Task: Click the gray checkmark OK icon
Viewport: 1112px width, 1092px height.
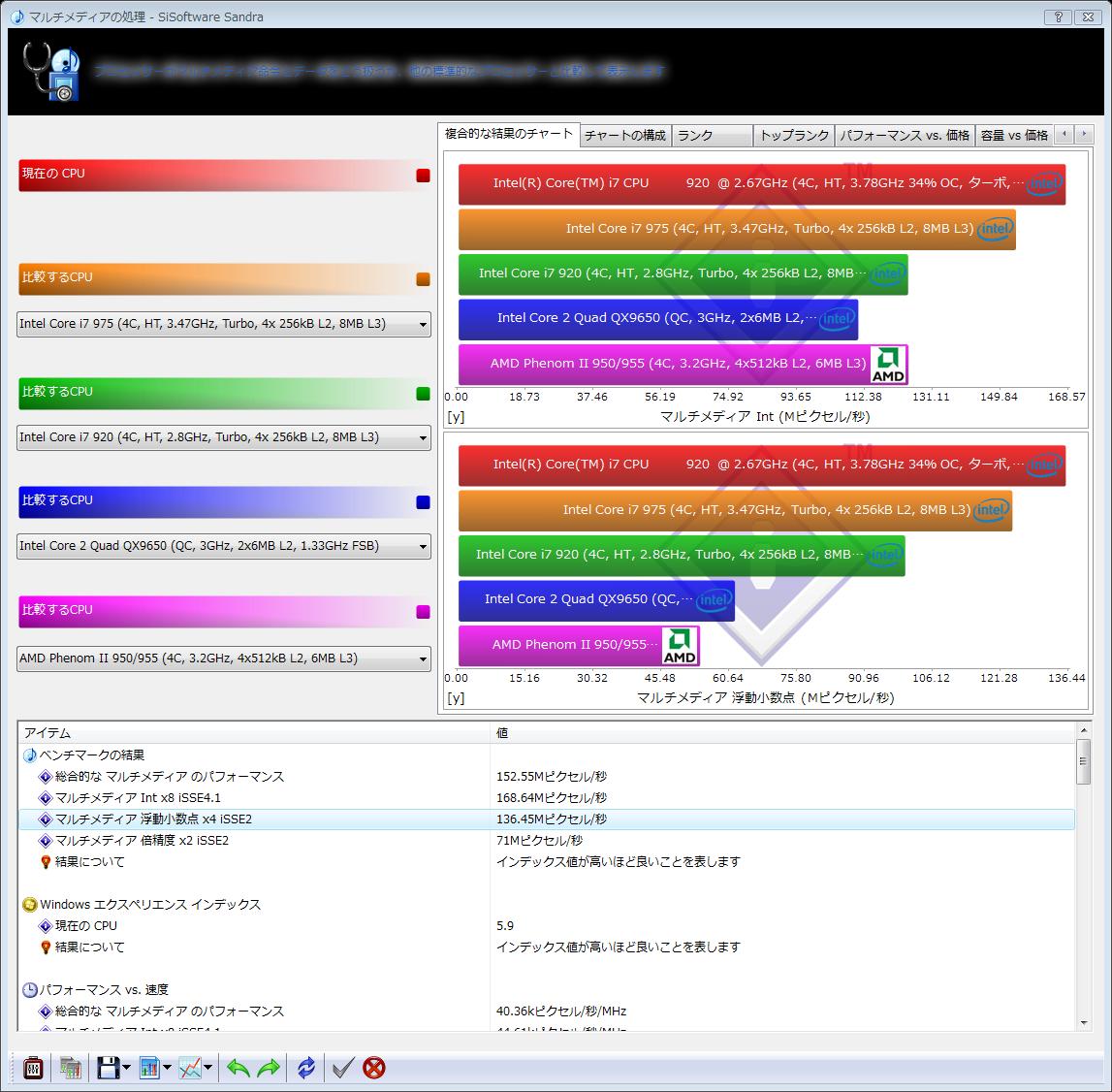Action: click(x=343, y=1067)
